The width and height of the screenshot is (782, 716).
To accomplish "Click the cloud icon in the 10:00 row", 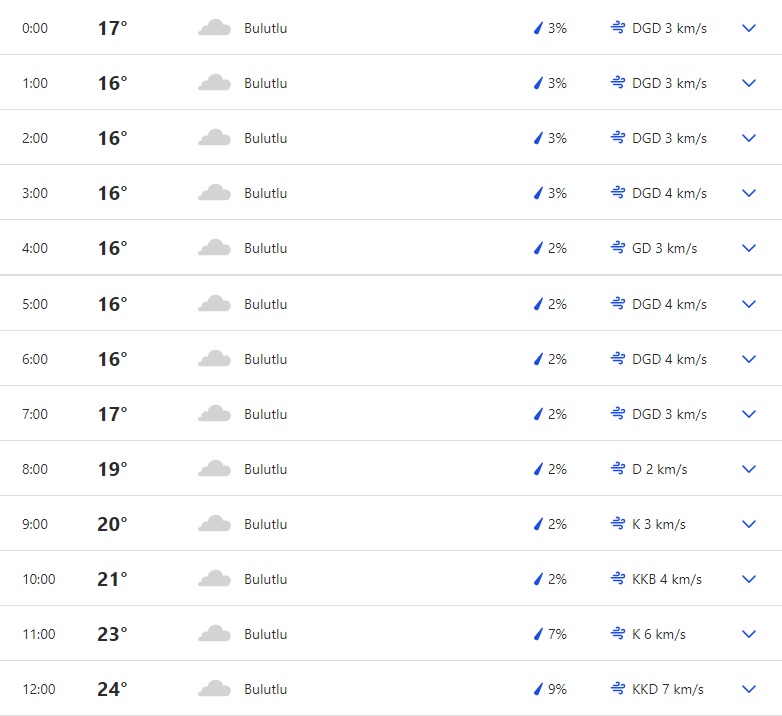I will tap(214, 579).
